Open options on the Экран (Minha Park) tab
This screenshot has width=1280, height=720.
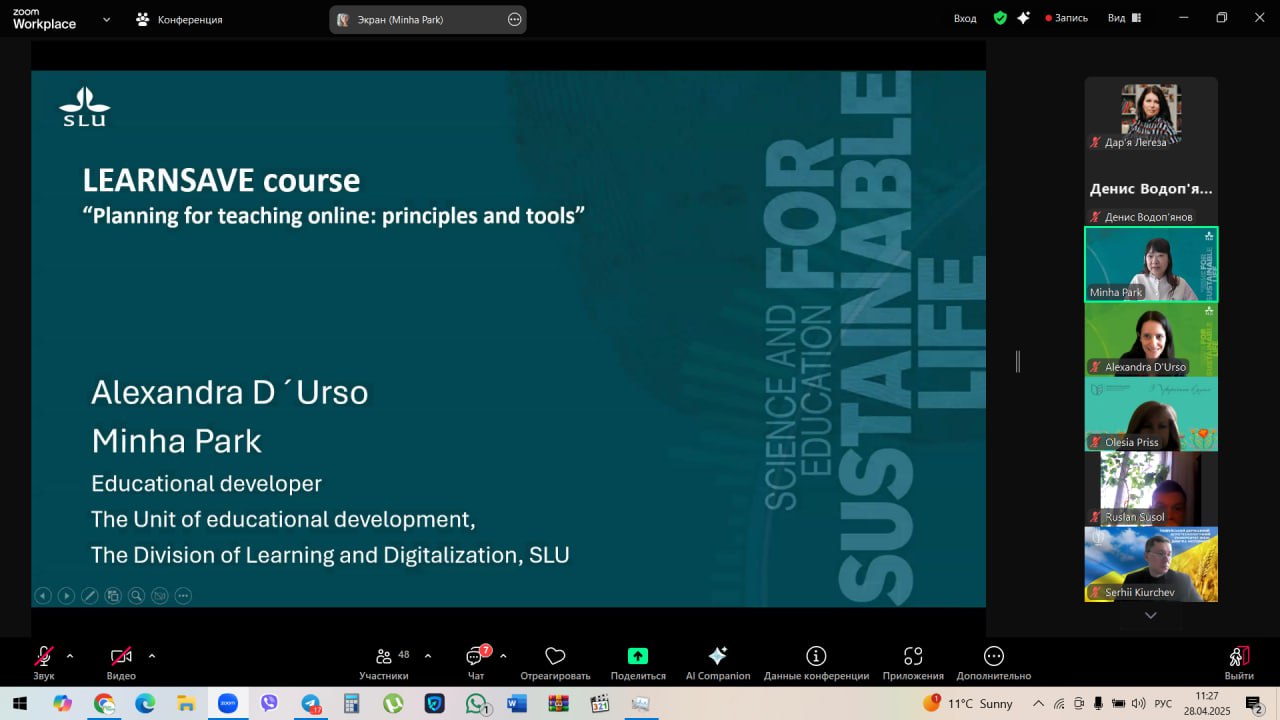click(514, 19)
